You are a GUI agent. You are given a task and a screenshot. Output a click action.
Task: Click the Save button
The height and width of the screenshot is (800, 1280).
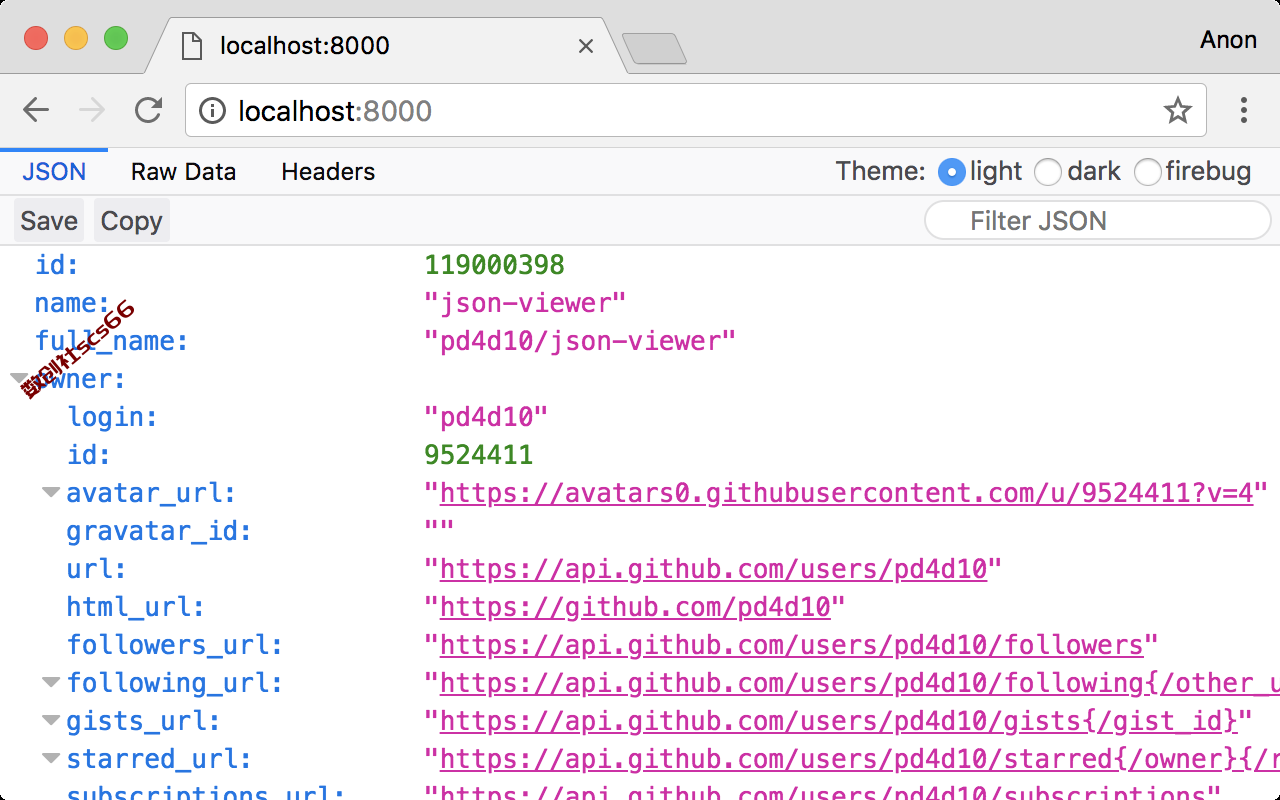click(x=49, y=221)
